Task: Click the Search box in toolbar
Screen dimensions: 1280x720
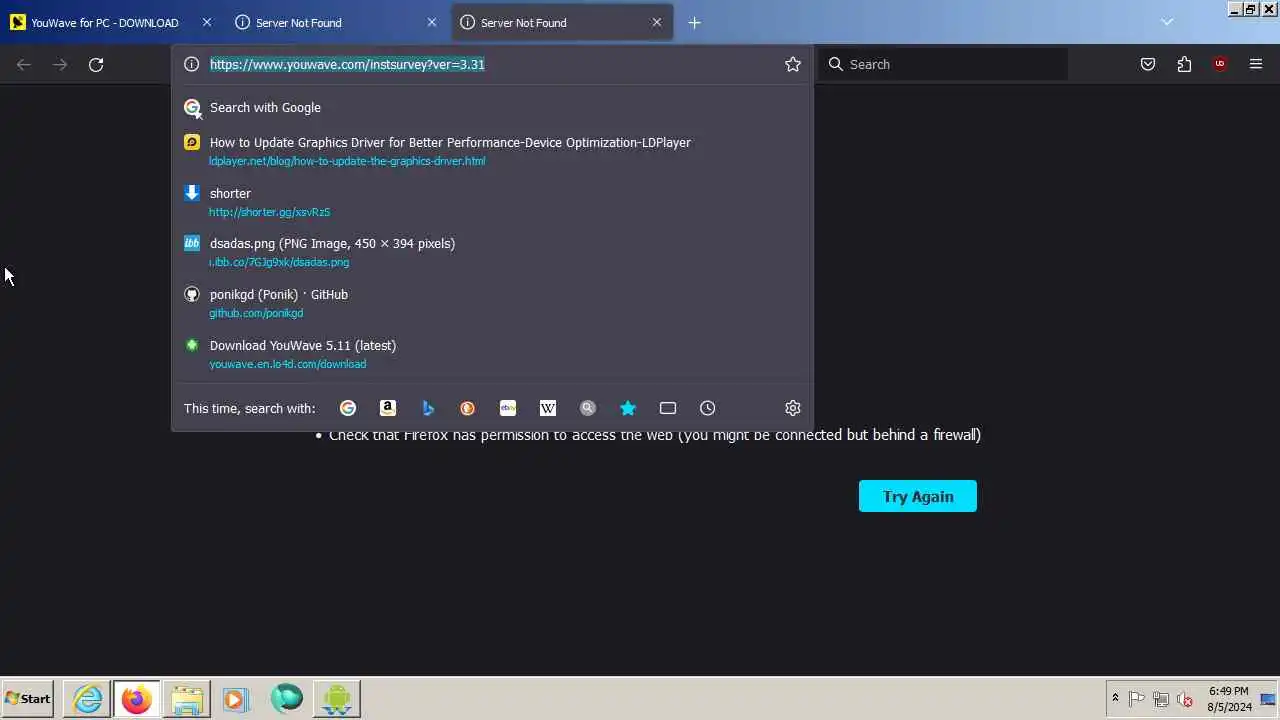Action: (x=943, y=64)
